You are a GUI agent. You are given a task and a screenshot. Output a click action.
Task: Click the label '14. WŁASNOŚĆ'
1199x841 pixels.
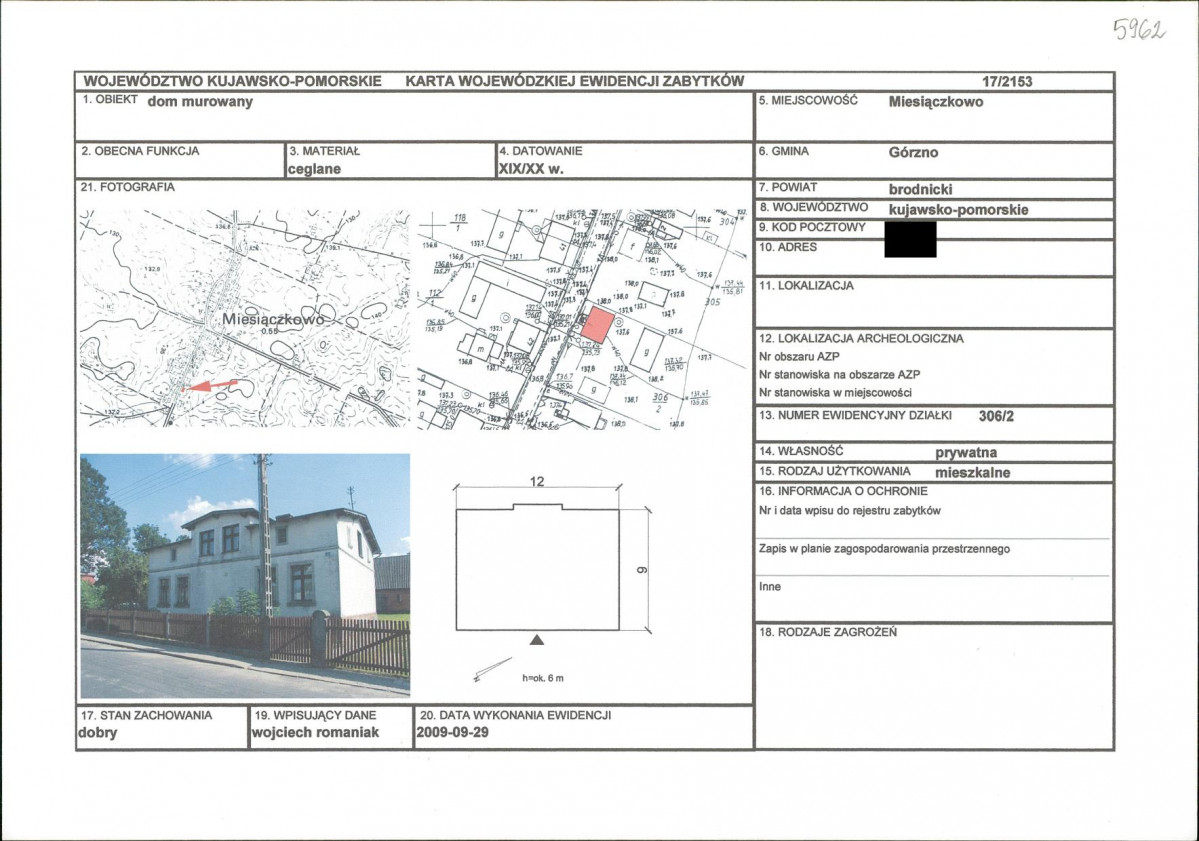(801, 451)
